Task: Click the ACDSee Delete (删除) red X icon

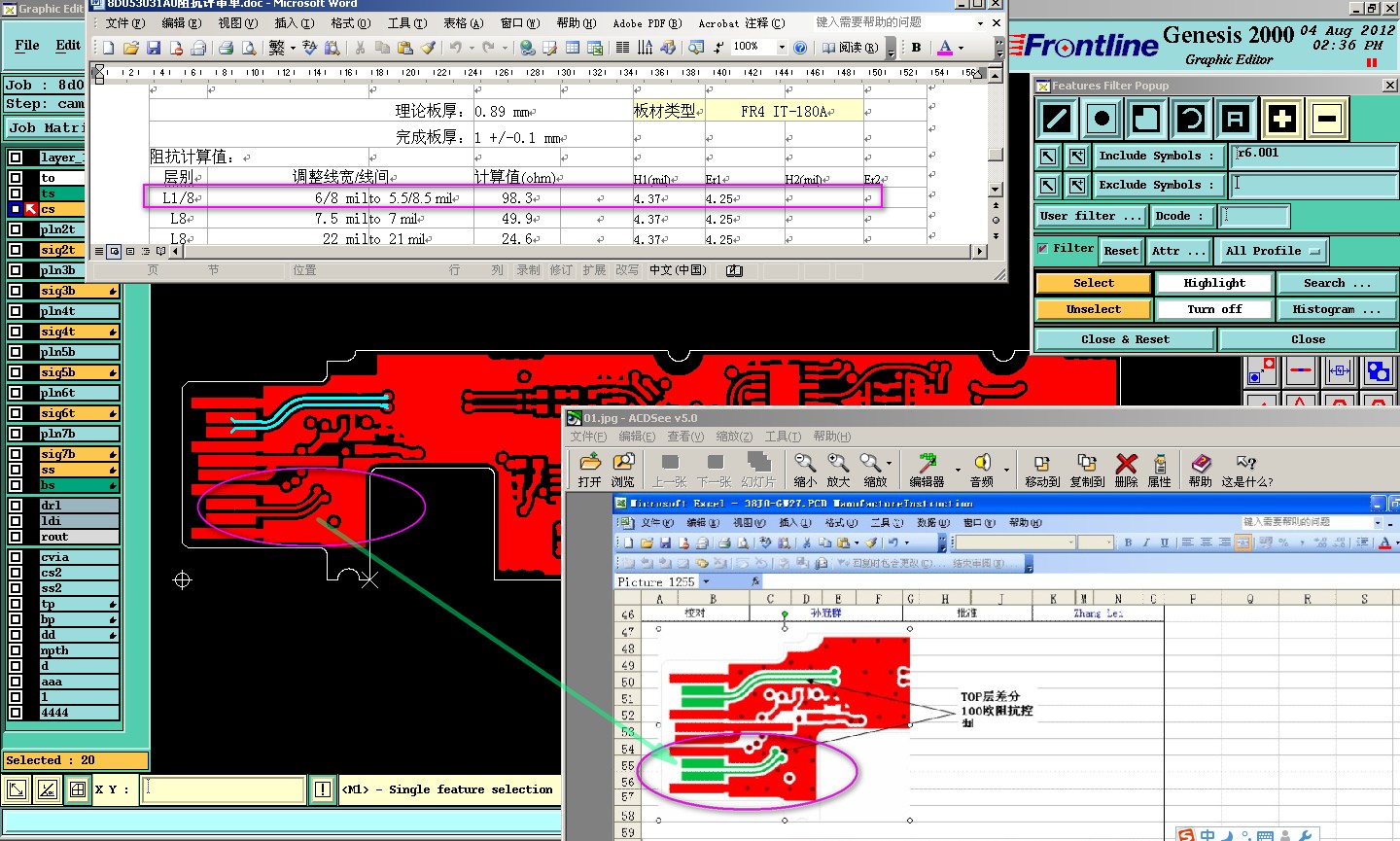Action: [1126, 470]
